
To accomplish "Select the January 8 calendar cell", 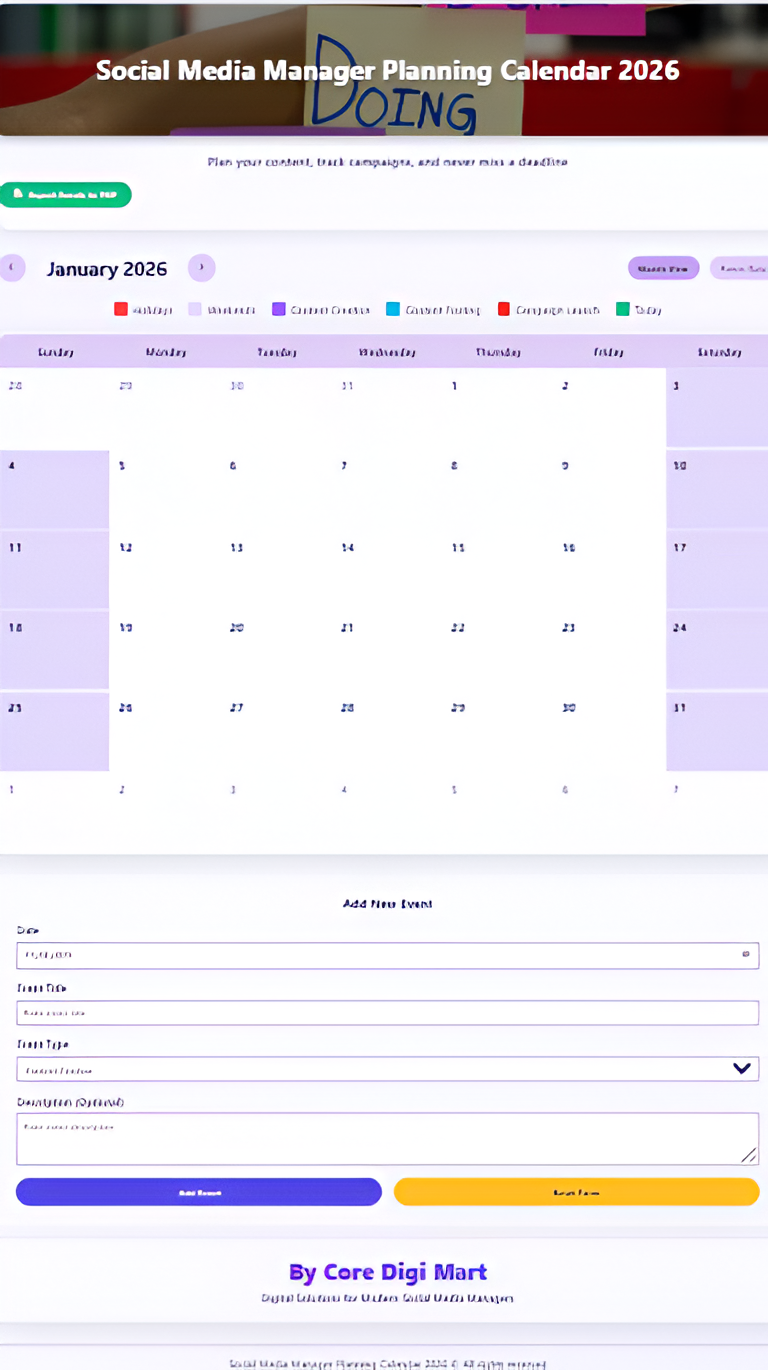I will (x=499, y=490).
